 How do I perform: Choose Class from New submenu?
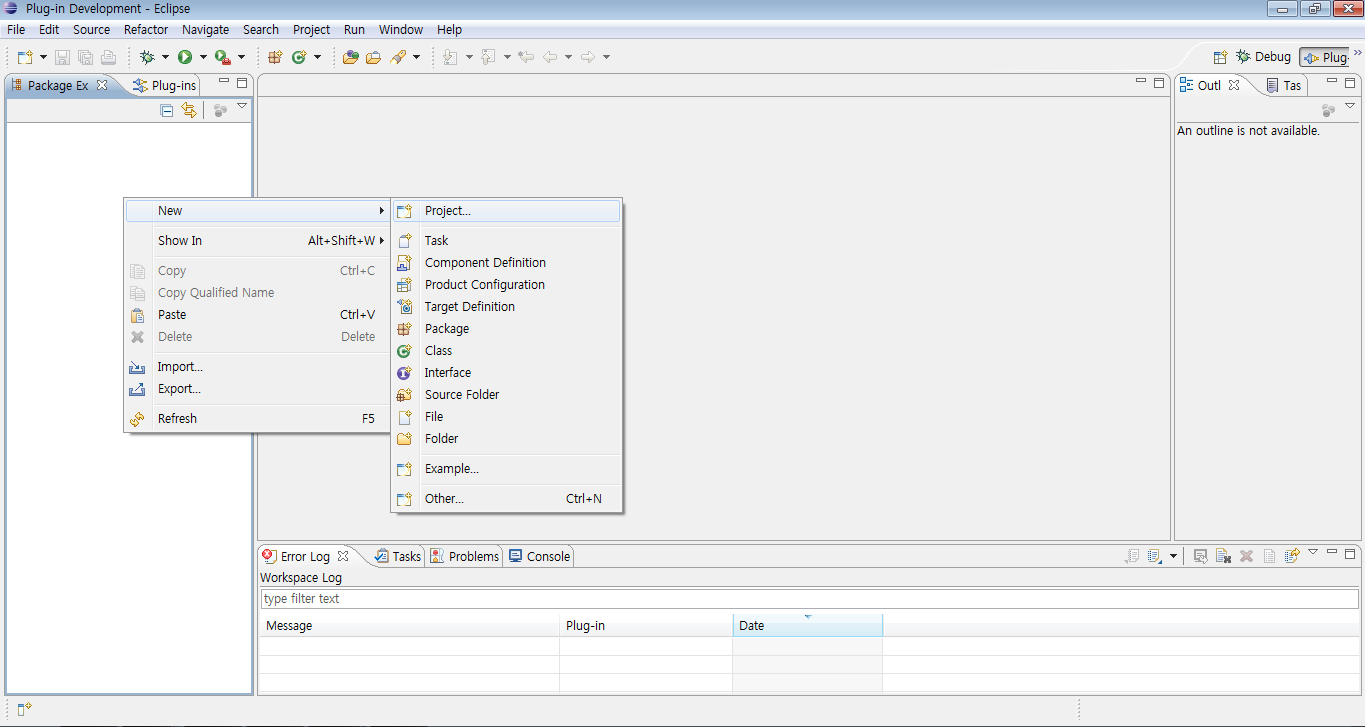(x=506, y=351)
